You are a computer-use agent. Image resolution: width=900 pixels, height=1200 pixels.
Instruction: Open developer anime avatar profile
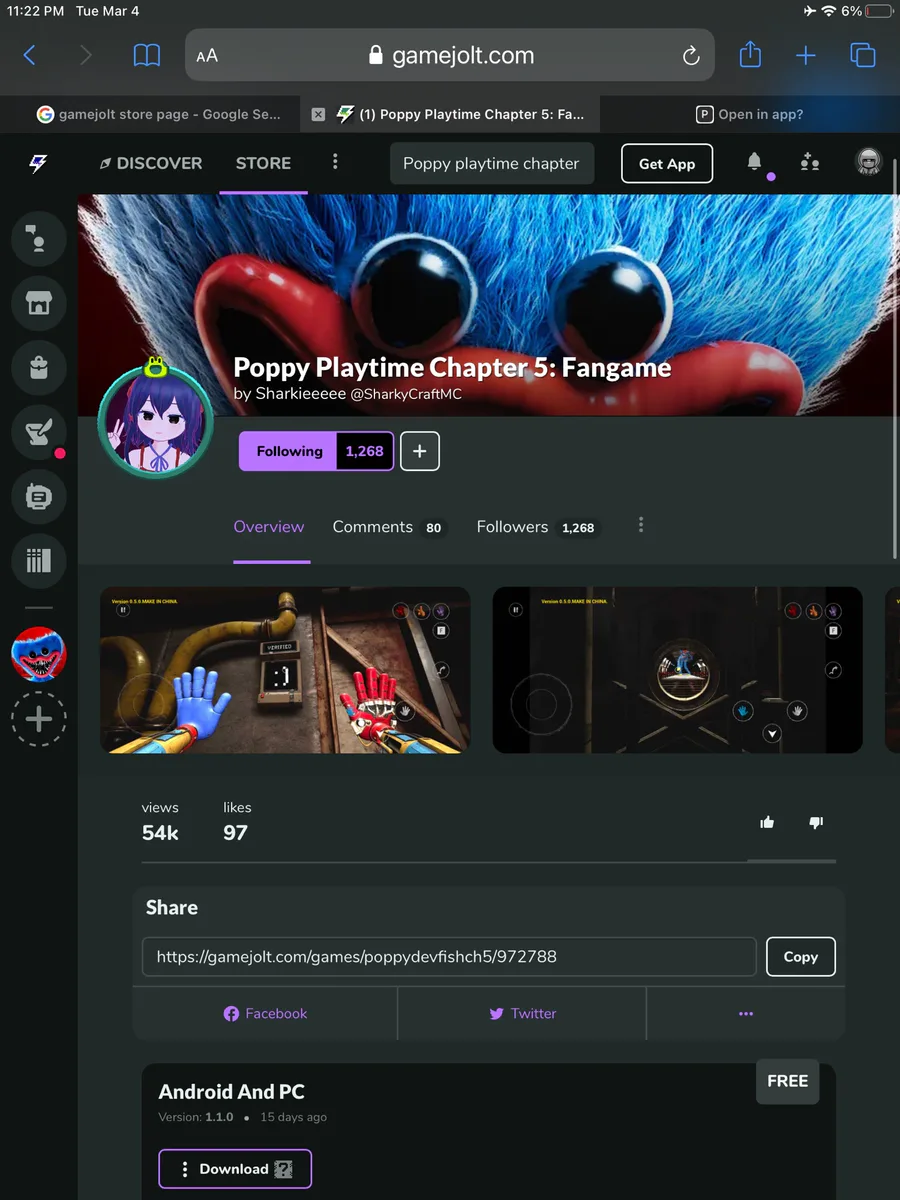point(156,422)
